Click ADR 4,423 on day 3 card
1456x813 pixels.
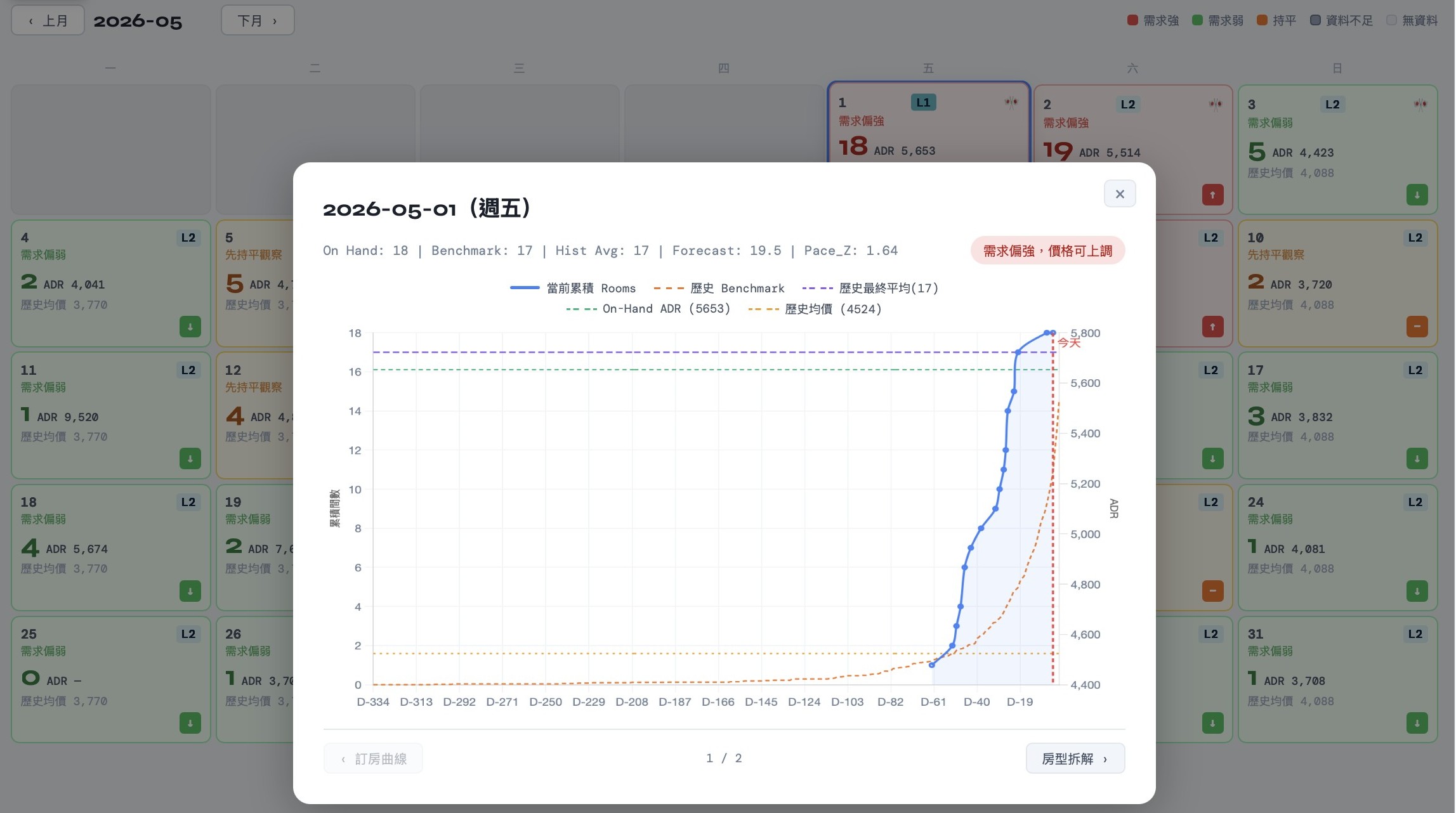1302,153
